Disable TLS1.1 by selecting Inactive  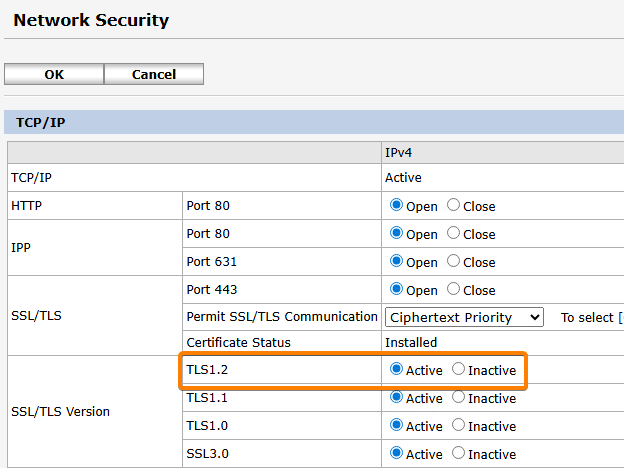(x=459, y=397)
